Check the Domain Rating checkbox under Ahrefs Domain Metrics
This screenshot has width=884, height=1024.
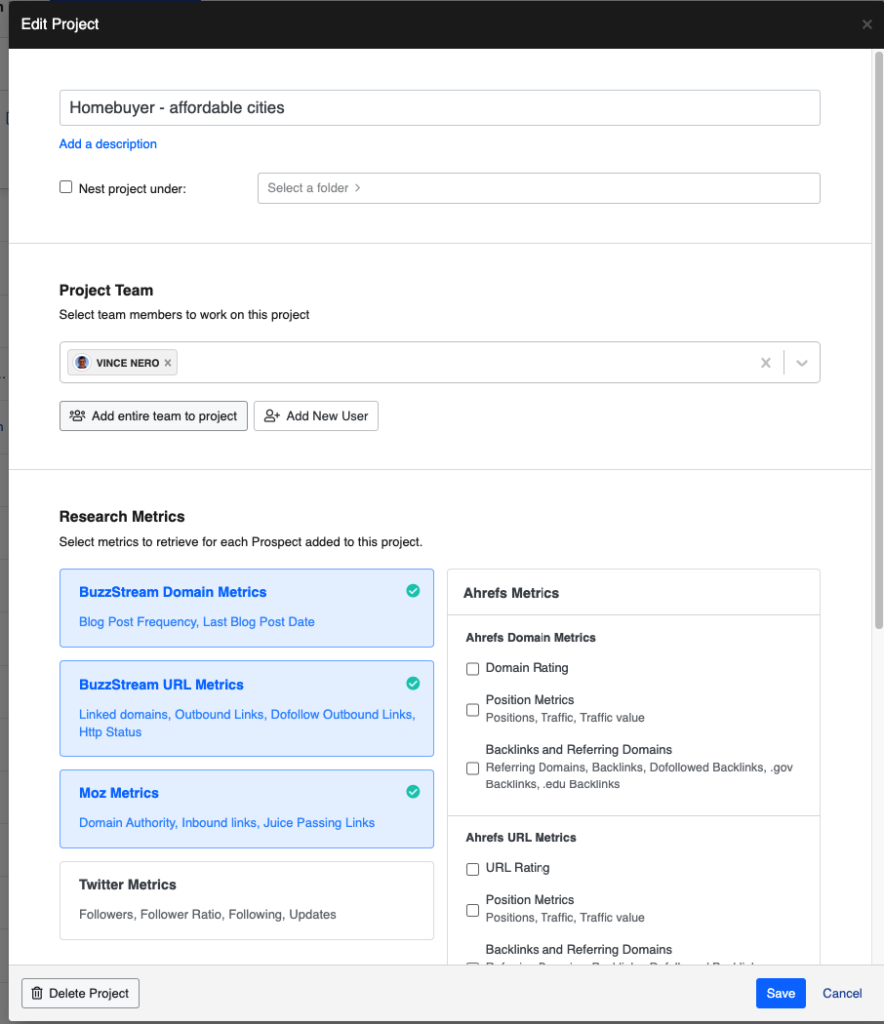(472, 668)
